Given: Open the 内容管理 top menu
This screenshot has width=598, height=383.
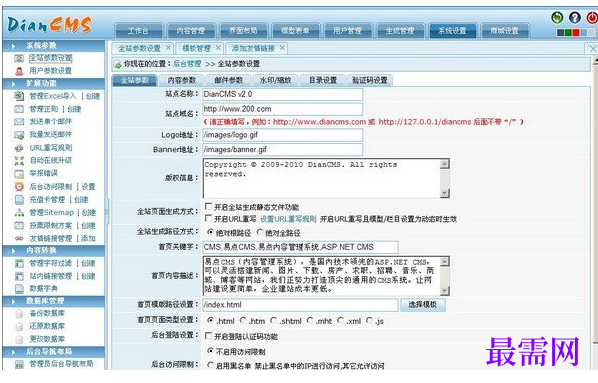Looking at the screenshot, I should (x=191, y=31).
